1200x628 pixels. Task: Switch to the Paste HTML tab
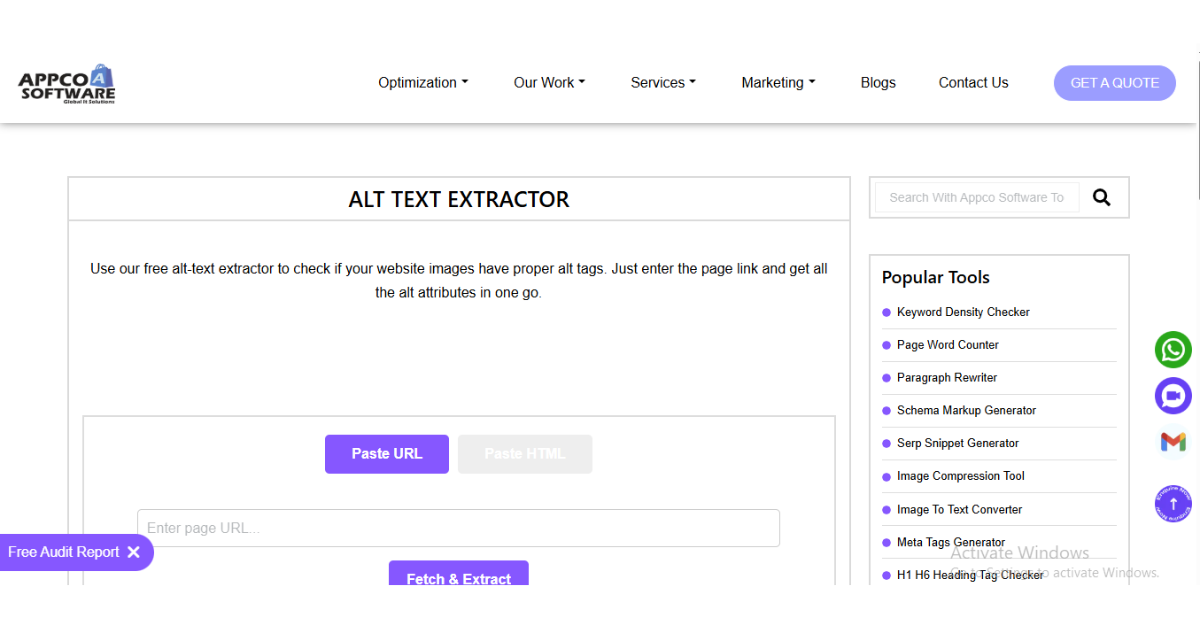[525, 454]
